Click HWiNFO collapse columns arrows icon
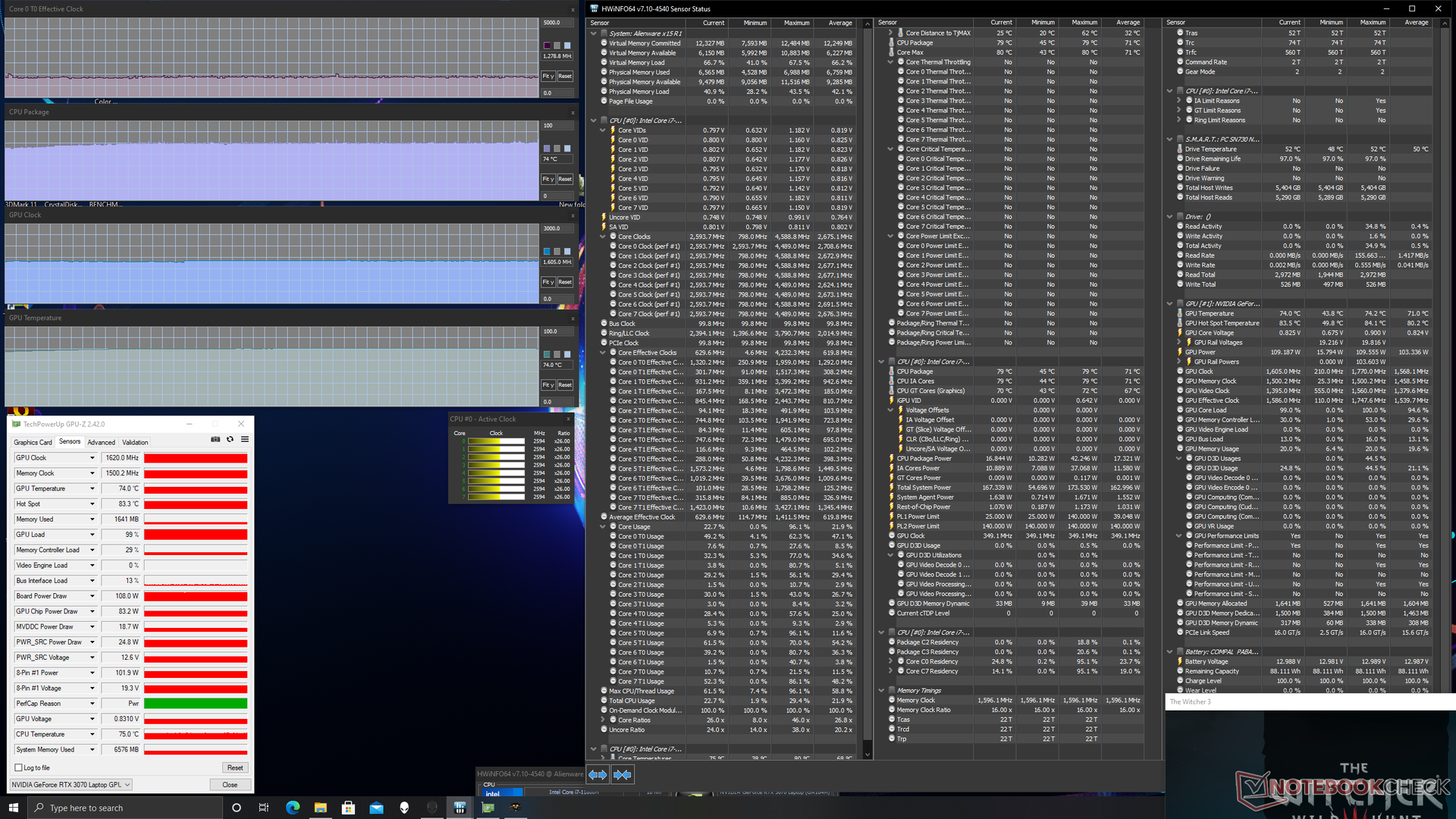 pos(623,774)
